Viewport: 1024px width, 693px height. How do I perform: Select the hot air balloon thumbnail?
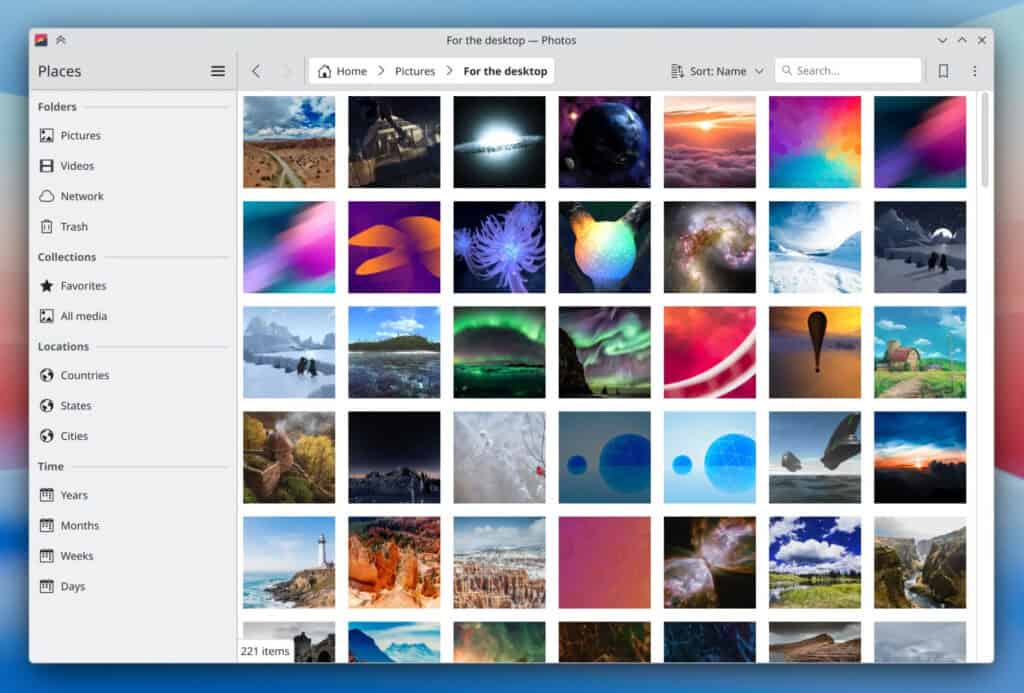coord(815,352)
